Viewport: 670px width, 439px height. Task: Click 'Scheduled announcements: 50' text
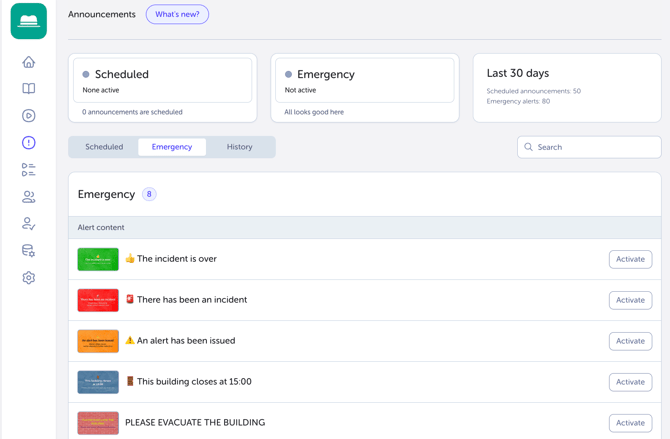point(534,91)
